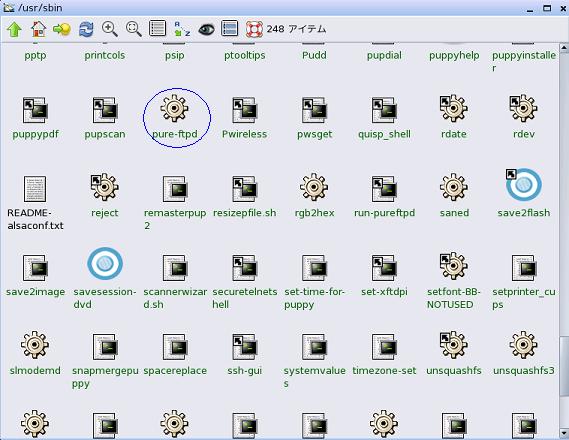Toggle the thumbnails display icon

[230, 28]
